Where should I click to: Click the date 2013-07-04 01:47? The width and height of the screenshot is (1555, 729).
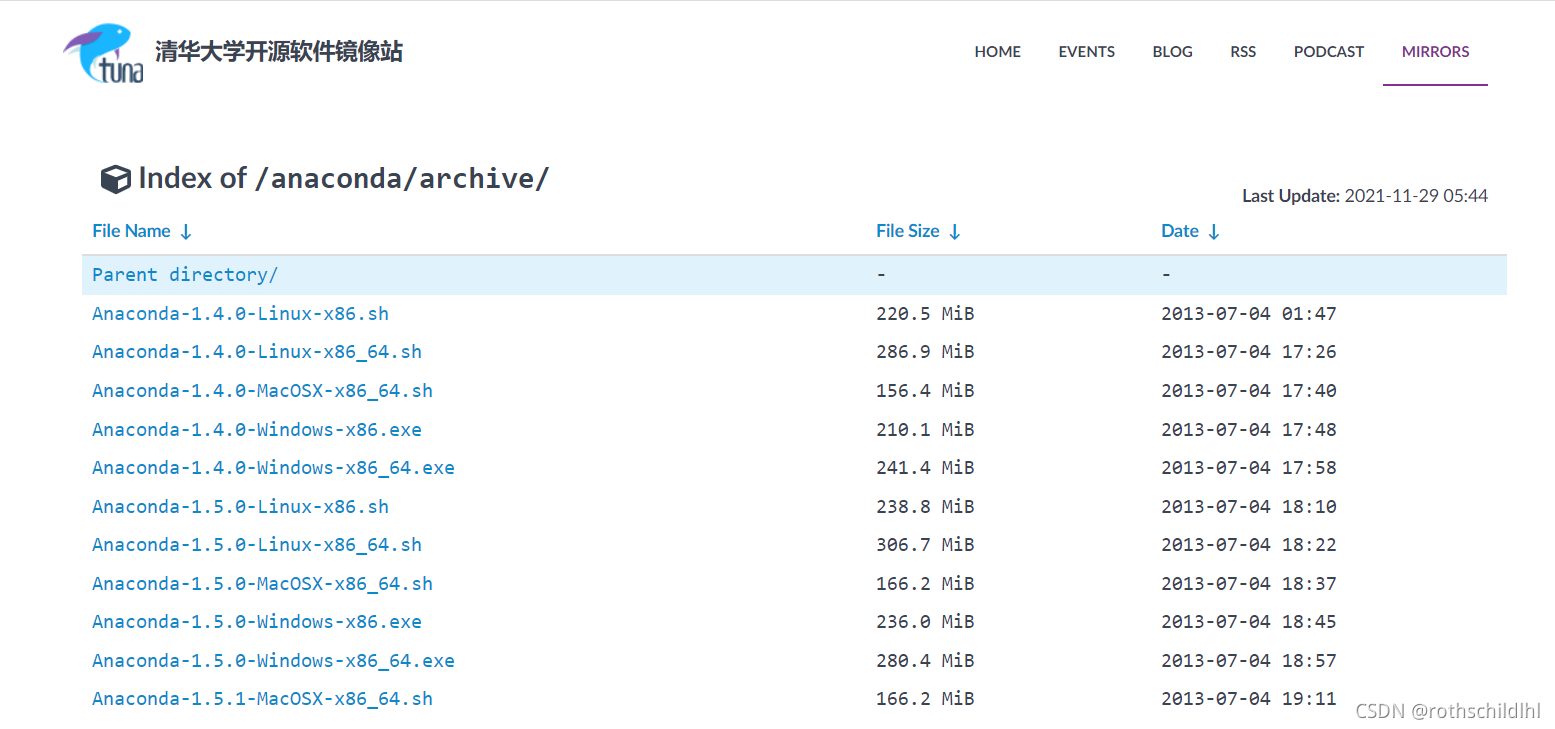(1249, 313)
